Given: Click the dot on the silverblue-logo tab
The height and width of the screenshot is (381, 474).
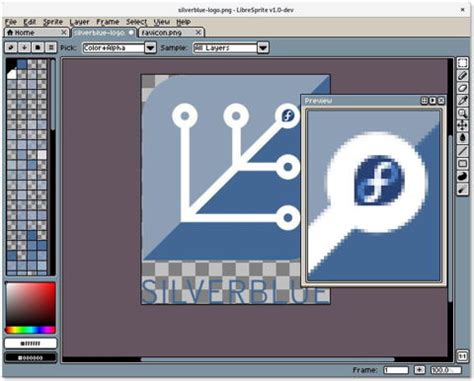Looking at the screenshot, I should click(131, 32).
